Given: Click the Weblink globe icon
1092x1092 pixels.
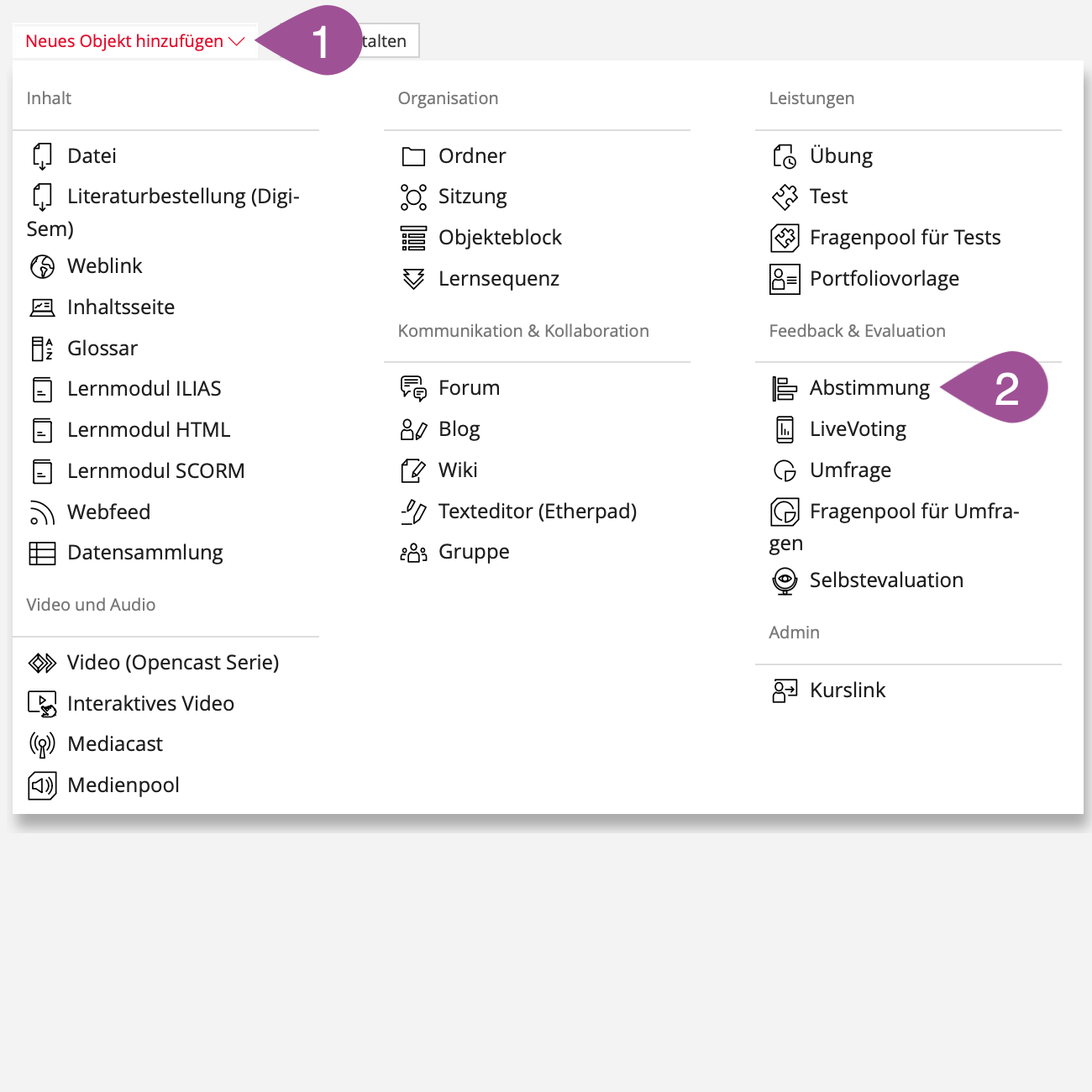Looking at the screenshot, I should pyautogui.click(x=42, y=266).
